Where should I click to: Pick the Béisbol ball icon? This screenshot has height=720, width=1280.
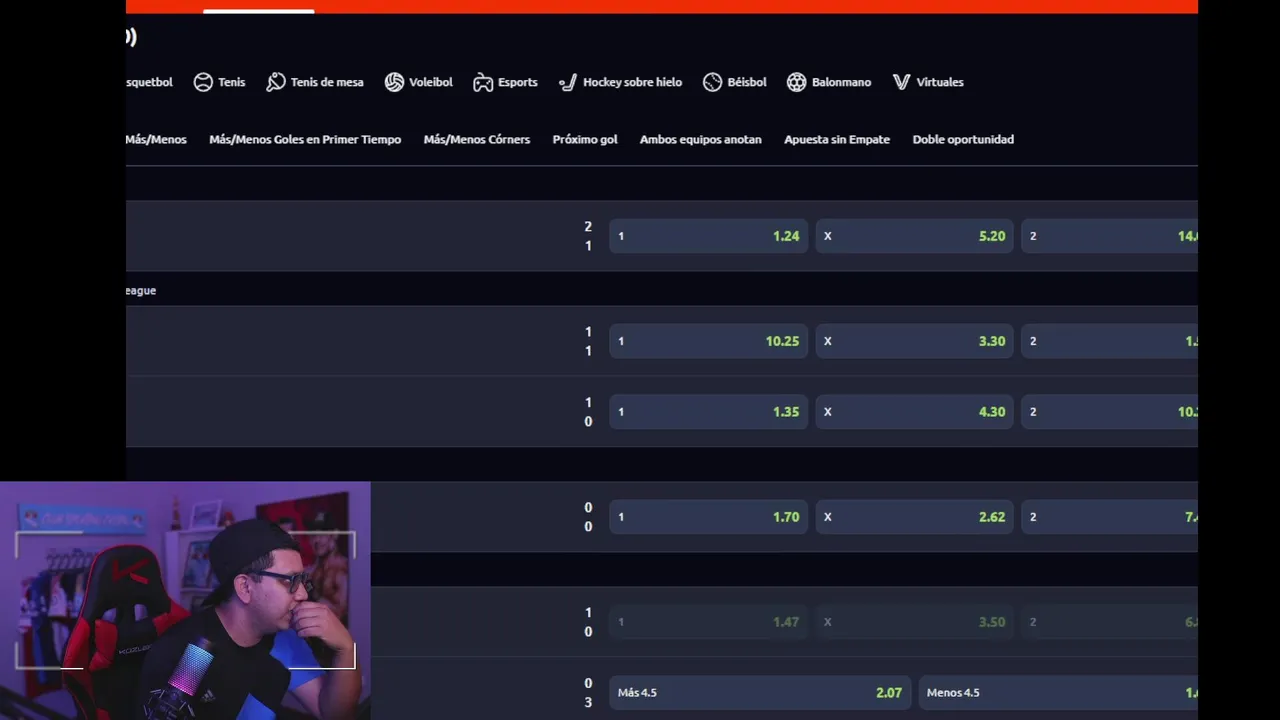(712, 82)
